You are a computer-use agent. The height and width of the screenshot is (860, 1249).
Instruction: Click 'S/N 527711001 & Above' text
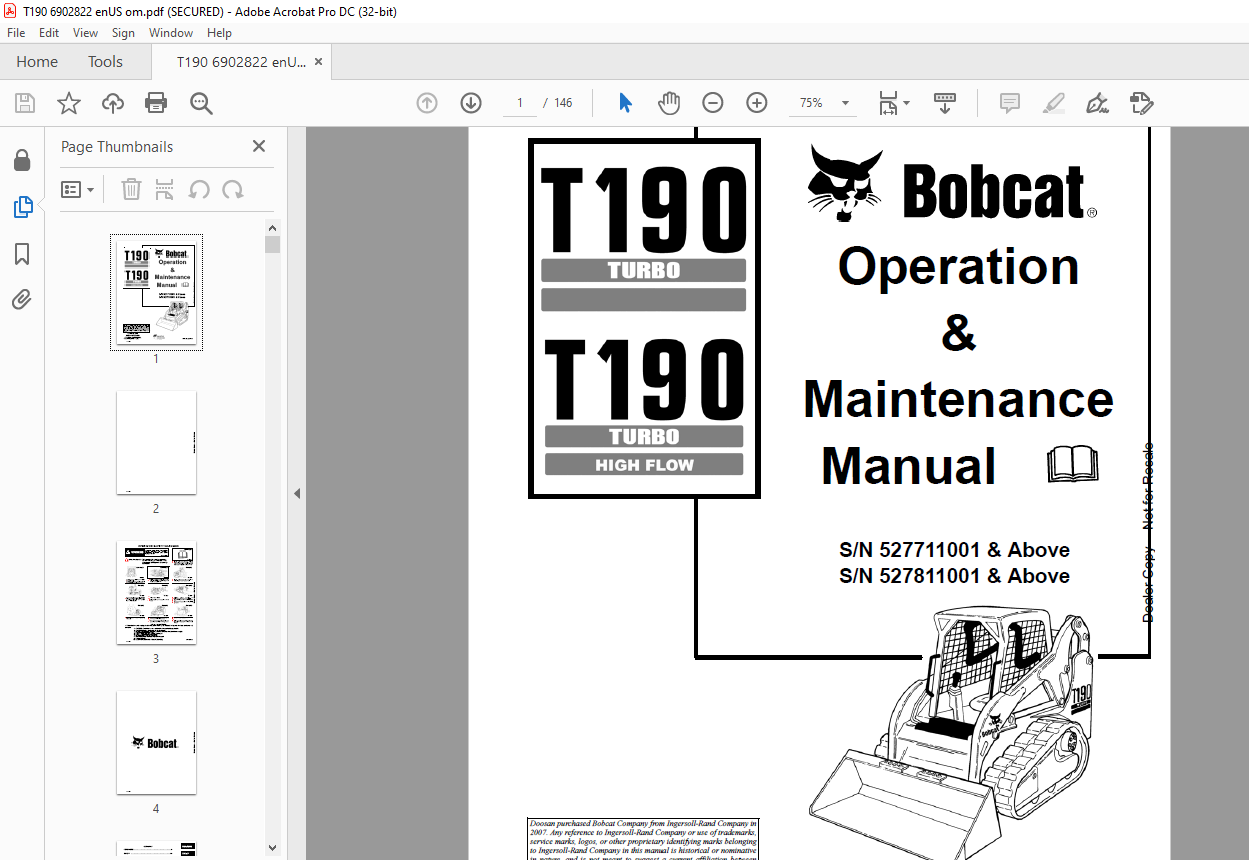pos(954,550)
